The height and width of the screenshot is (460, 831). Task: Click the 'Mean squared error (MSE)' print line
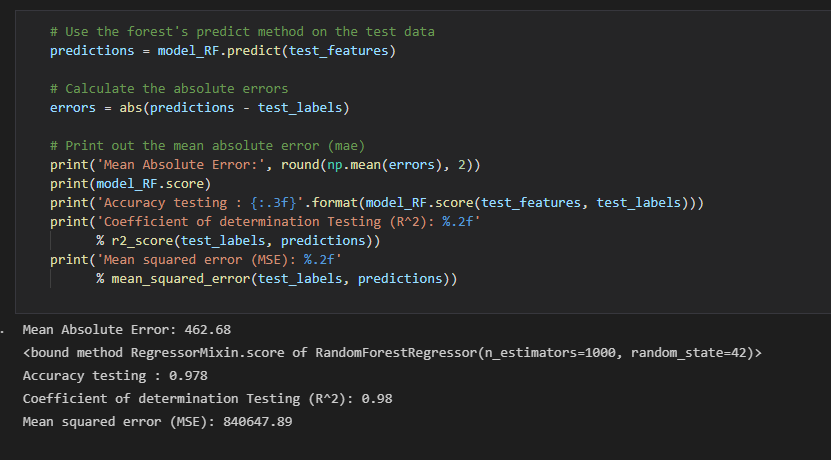point(196,260)
